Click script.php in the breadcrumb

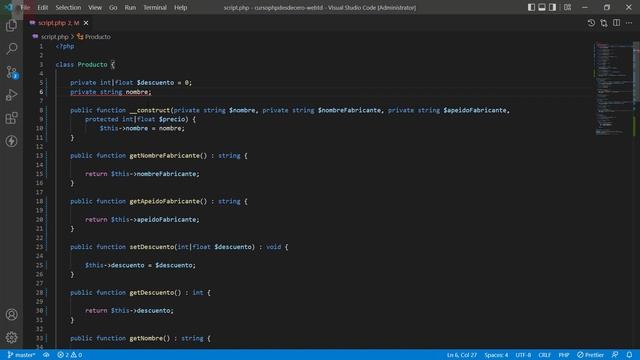coord(55,37)
